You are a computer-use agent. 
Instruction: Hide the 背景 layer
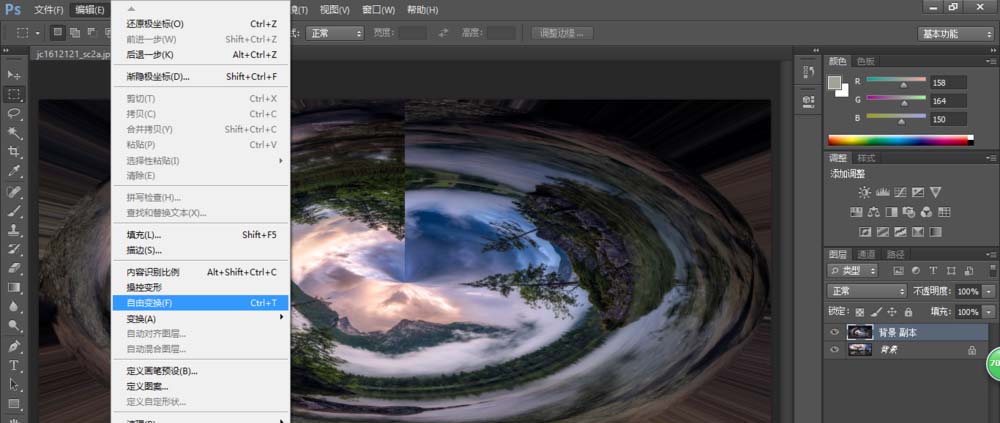point(834,350)
